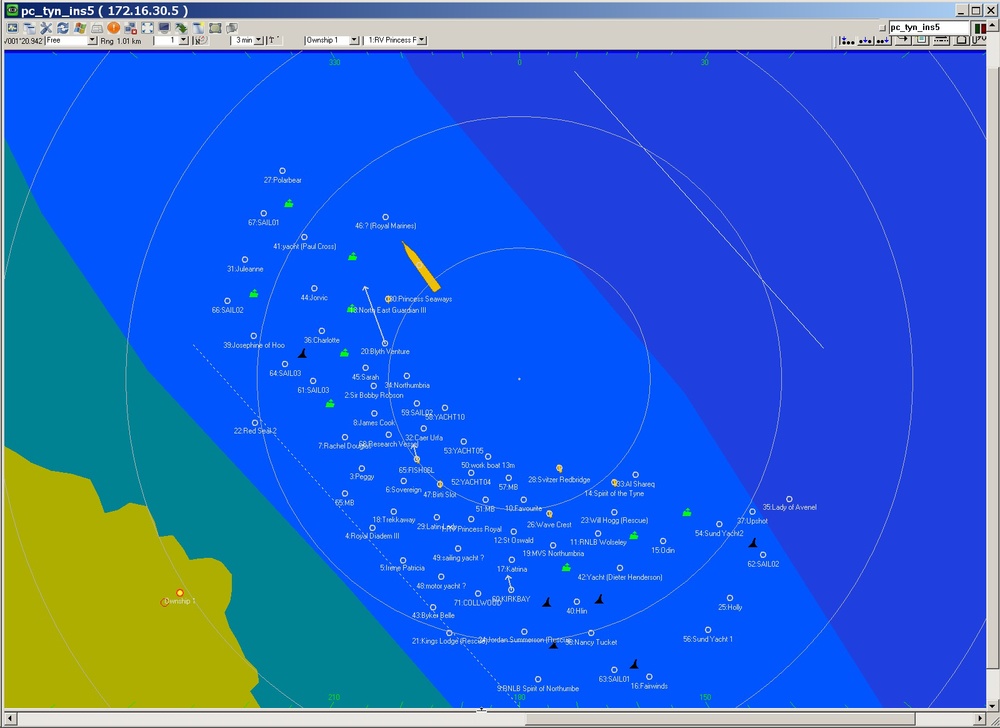
Task: Open the Ownship 1 selection dropdown
Action: (353, 41)
